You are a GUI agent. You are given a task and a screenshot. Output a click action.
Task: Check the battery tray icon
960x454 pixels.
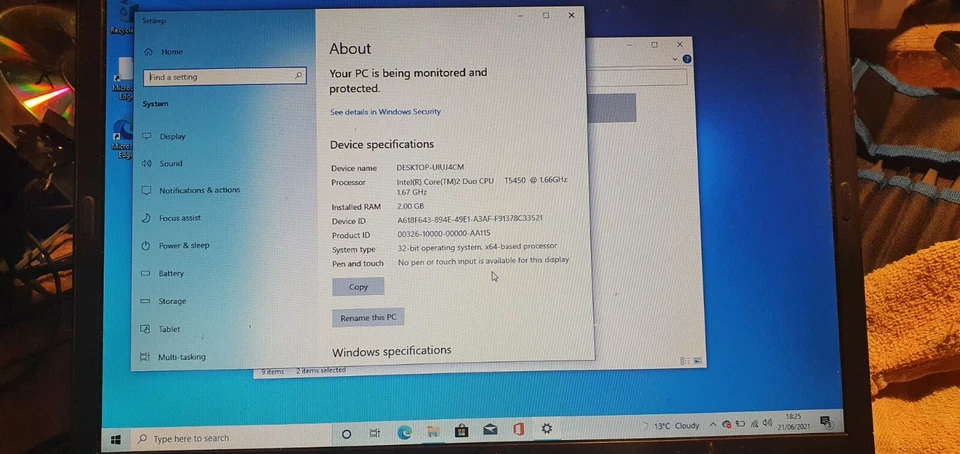click(740, 423)
